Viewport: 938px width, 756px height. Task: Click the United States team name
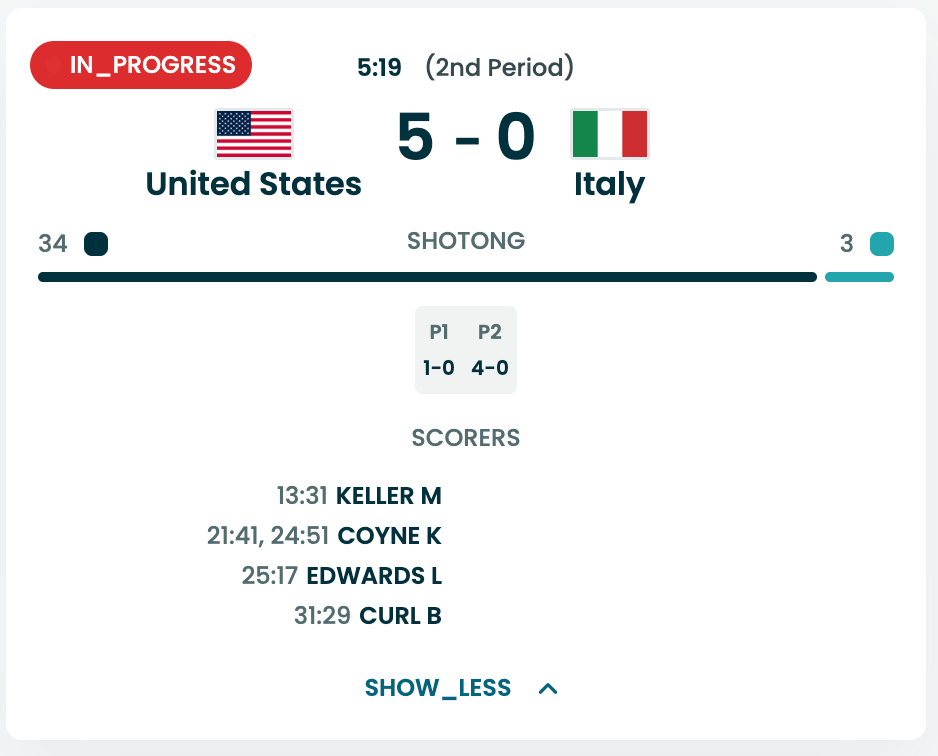pyautogui.click(x=254, y=184)
